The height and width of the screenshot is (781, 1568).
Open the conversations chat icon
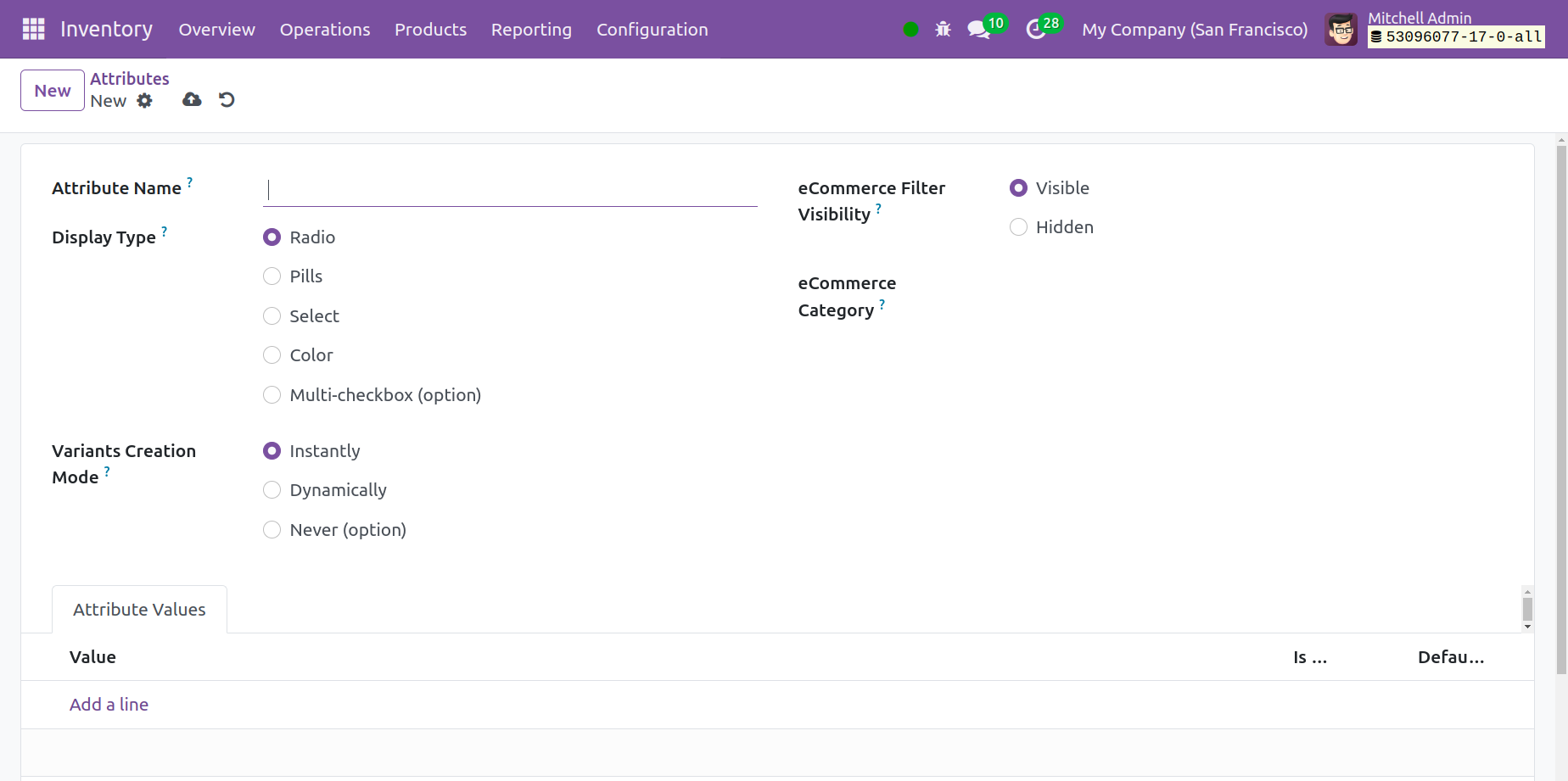tap(978, 30)
